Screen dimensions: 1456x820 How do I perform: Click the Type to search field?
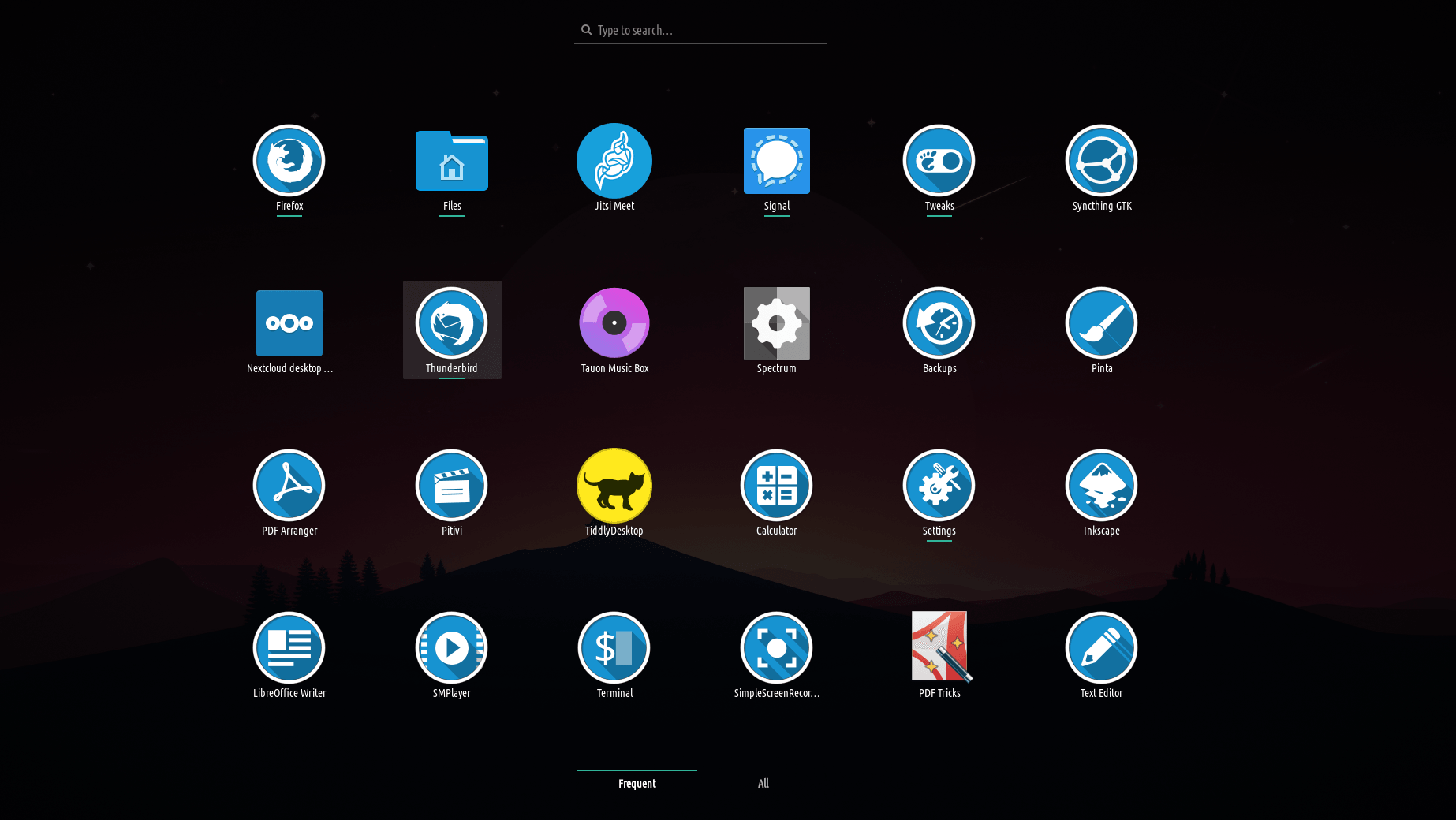pyautogui.click(x=702, y=30)
